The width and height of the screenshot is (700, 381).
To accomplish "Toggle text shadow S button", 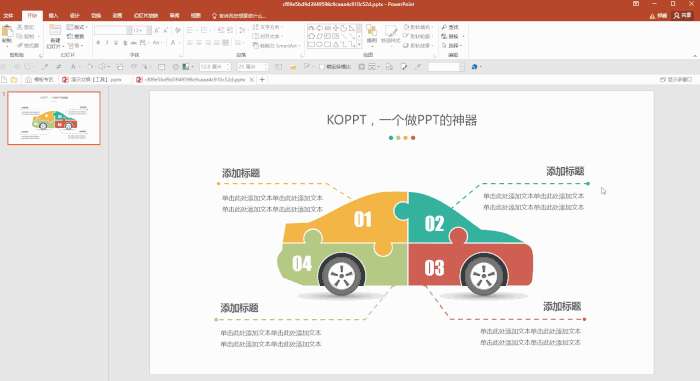I will [x=125, y=43].
